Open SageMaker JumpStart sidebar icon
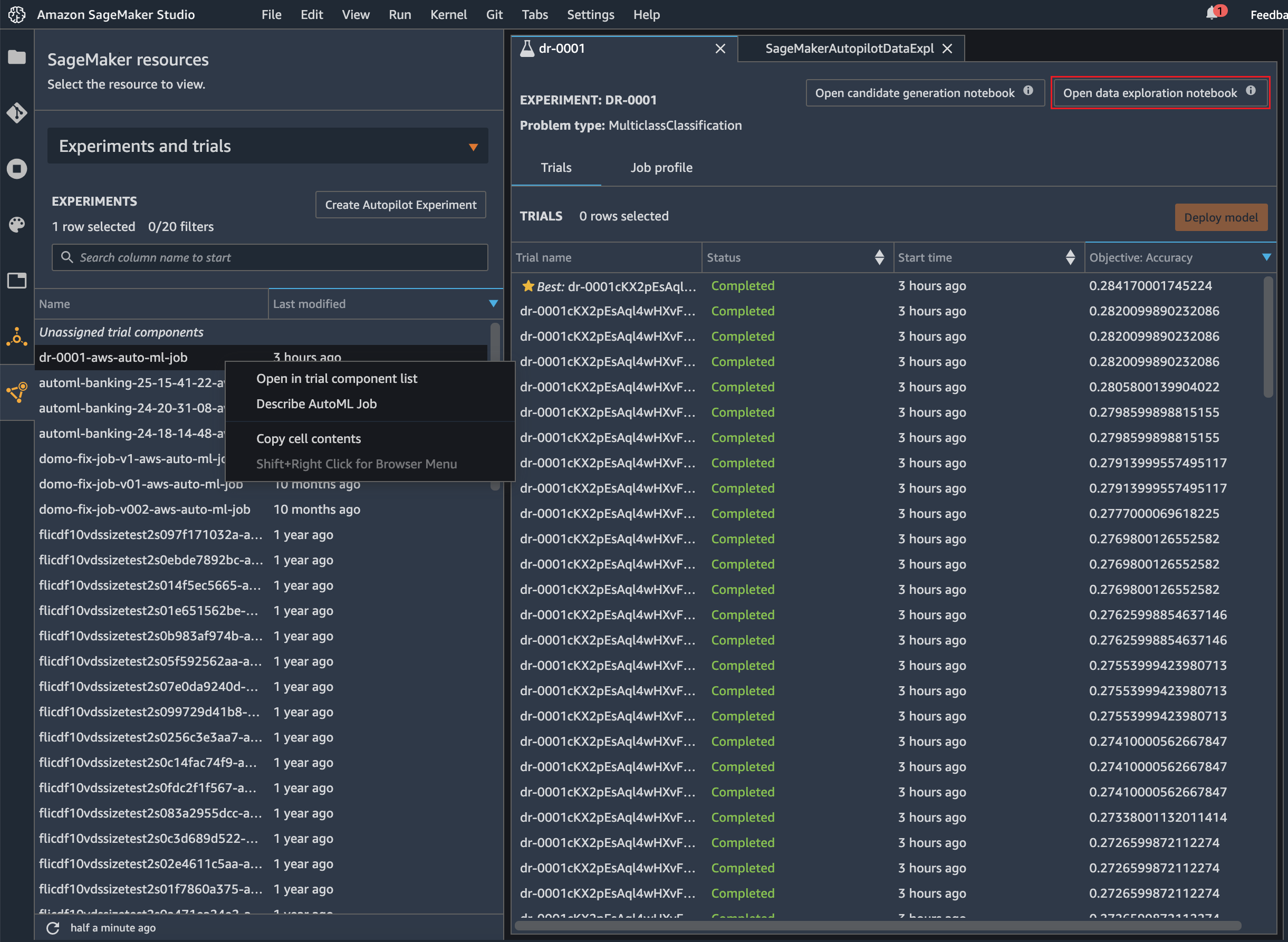 (x=16, y=337)
